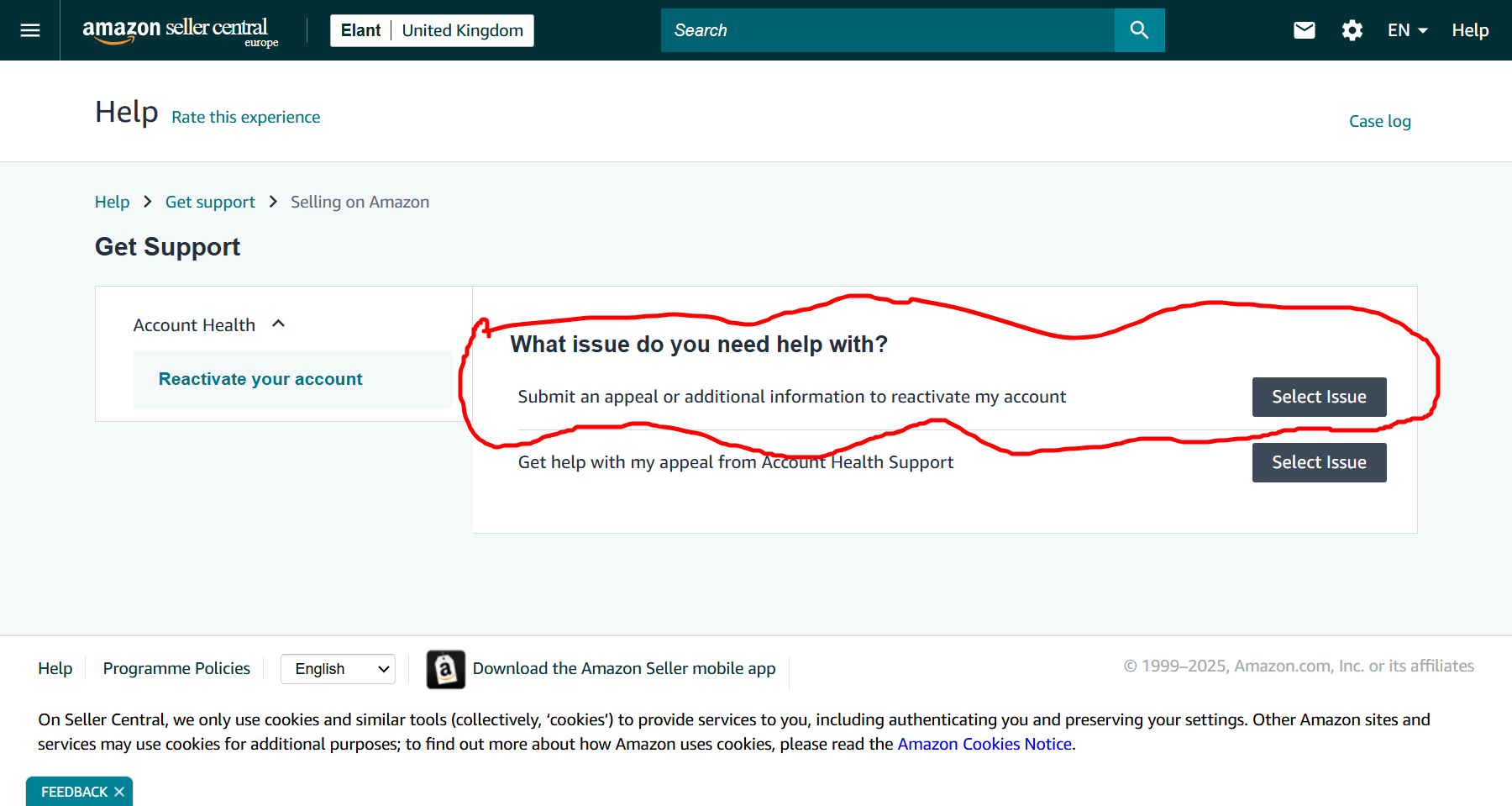Click 'Selling on Amazon' breadcrumb text
1512x806 pixels.
[360, 202]
